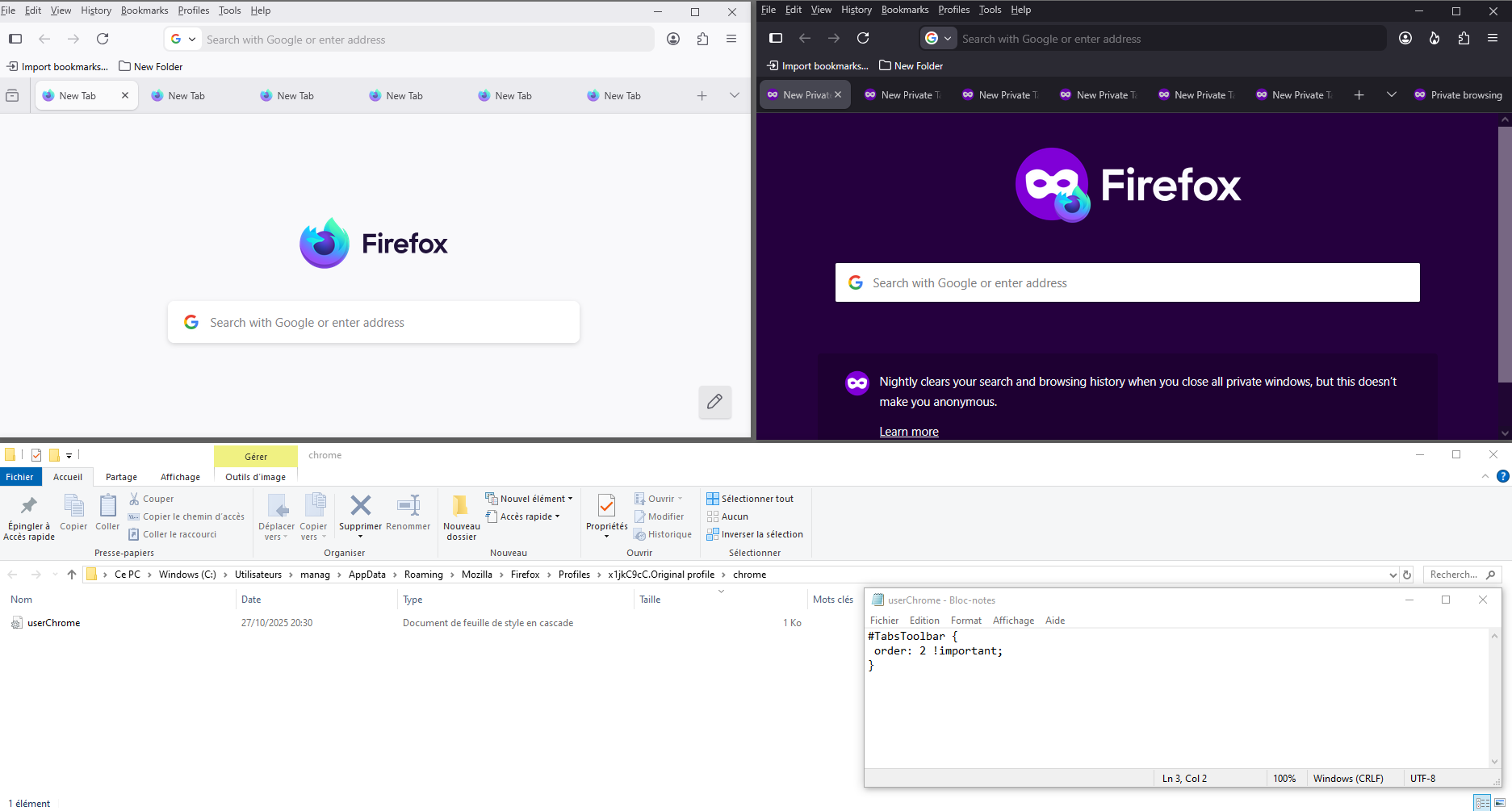
Task: Click the Profiles breadcrumb in Explorer address bar
Action: [x=574, y=575]
